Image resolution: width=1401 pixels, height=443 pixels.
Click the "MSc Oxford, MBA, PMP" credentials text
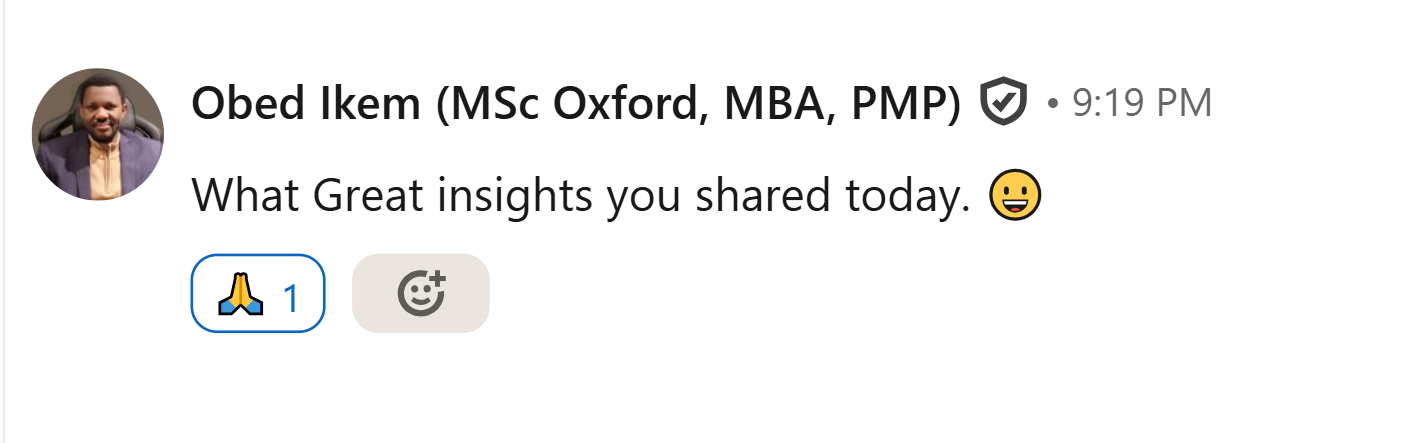click(x=699, y=103)
